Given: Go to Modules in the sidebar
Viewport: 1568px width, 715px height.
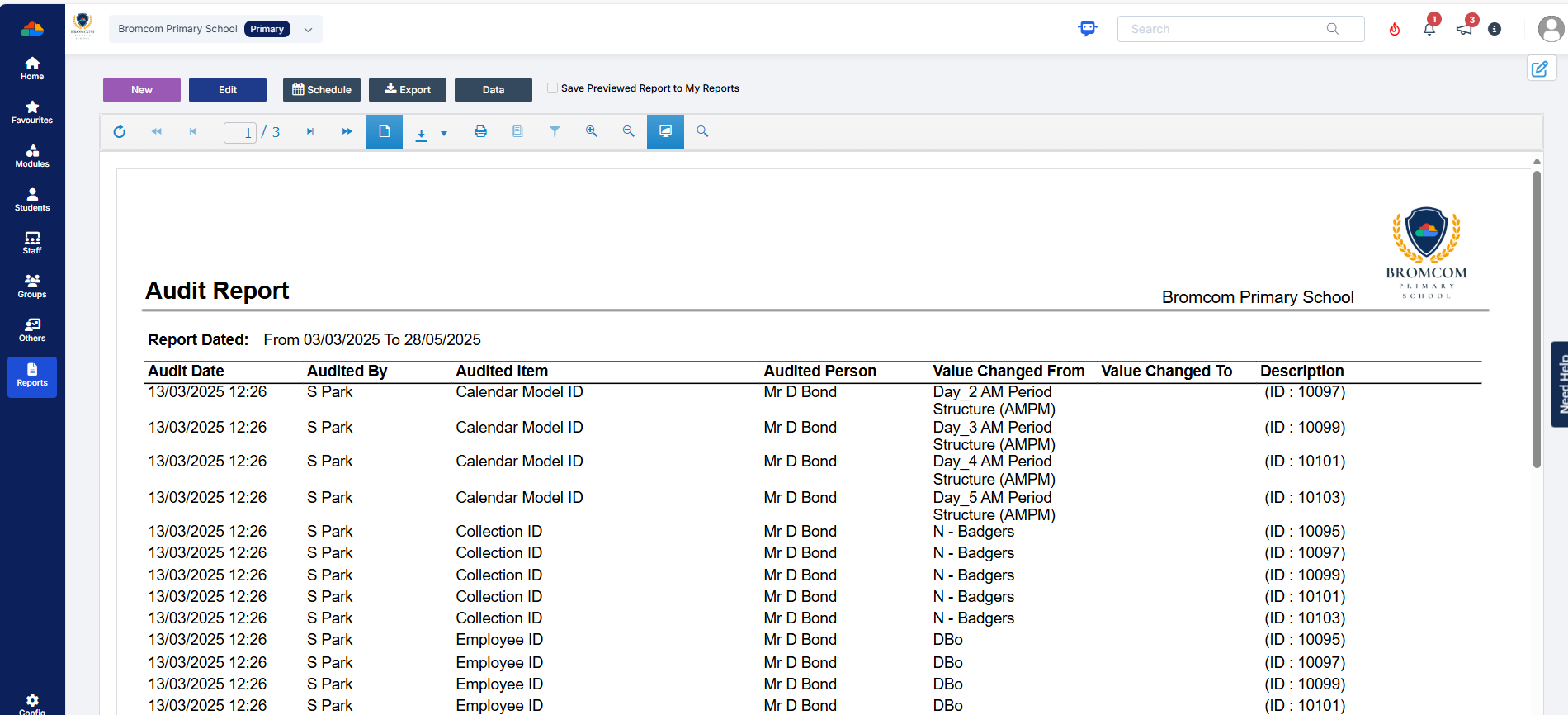Looking at the screenshot, I should [32, 155].
